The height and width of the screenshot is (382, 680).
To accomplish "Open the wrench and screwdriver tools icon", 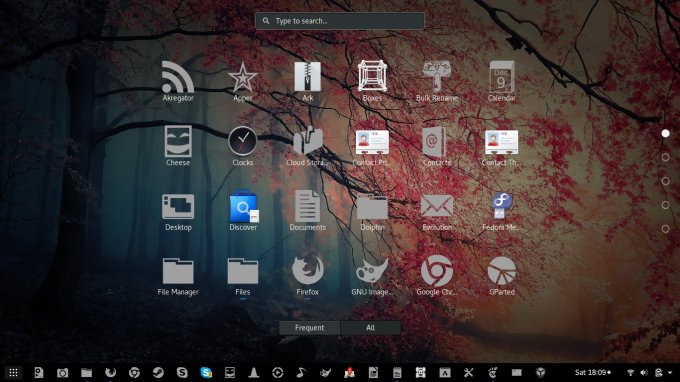I will click(x=468, y=372).
